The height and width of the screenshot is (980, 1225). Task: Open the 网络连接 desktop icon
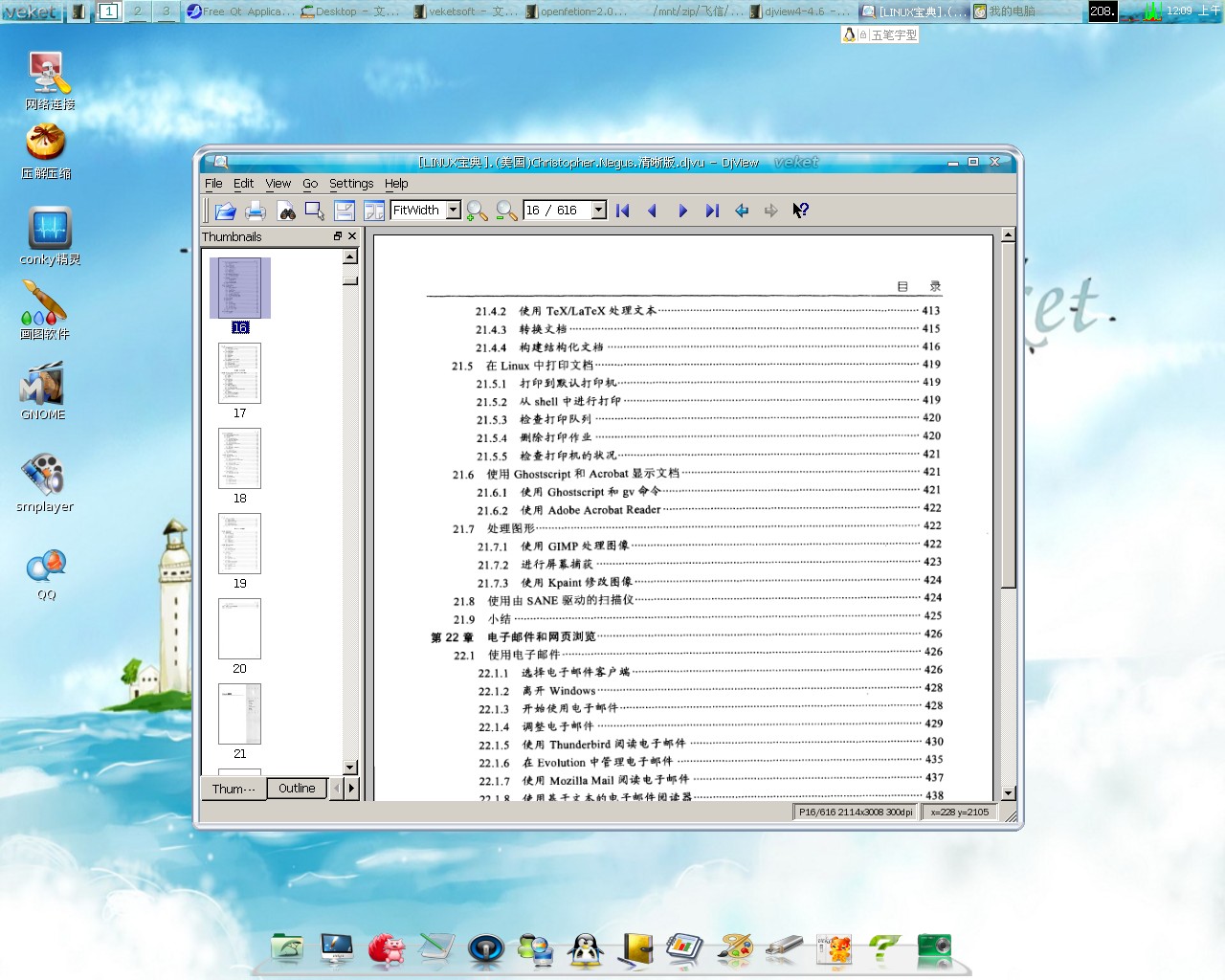[x=49, y=82]
